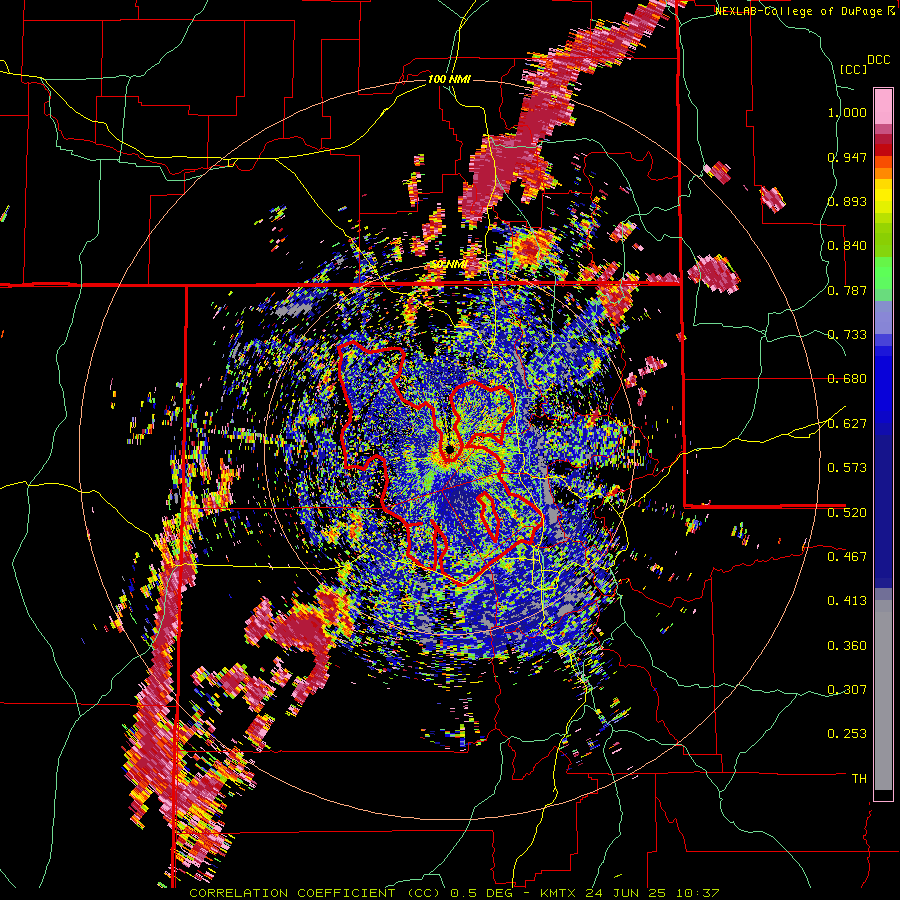The image size is (900, 900).
Task: Click the 10:37 timestamp
Action: coord(697,893)
